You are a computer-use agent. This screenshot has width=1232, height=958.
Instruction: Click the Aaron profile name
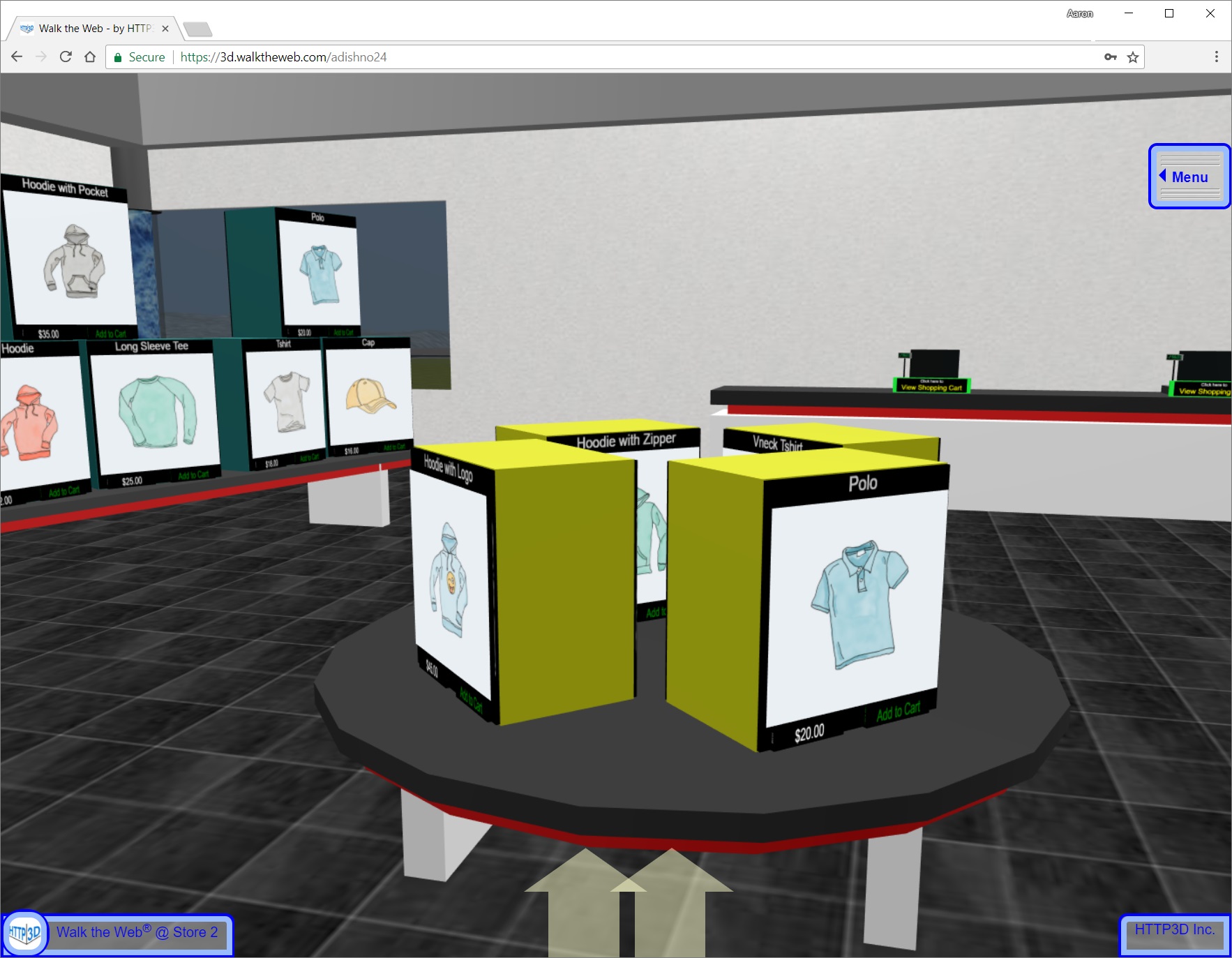click(1079, 13)
